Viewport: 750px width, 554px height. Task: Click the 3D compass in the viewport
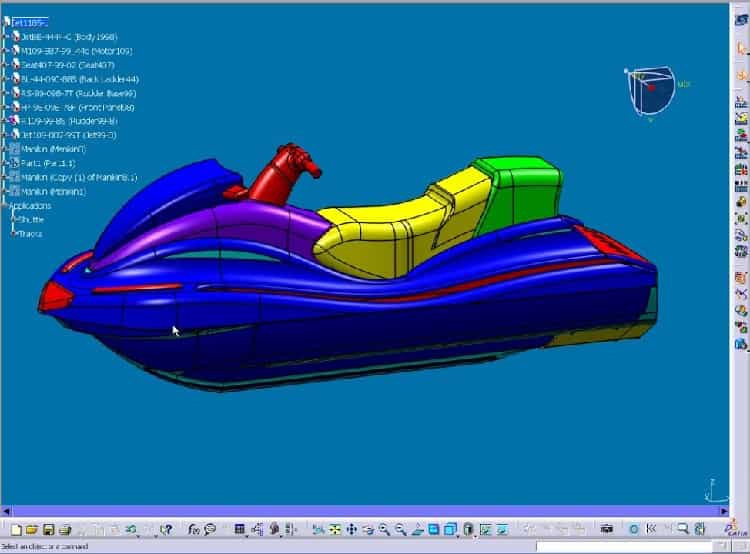click(x=651, y=92)
